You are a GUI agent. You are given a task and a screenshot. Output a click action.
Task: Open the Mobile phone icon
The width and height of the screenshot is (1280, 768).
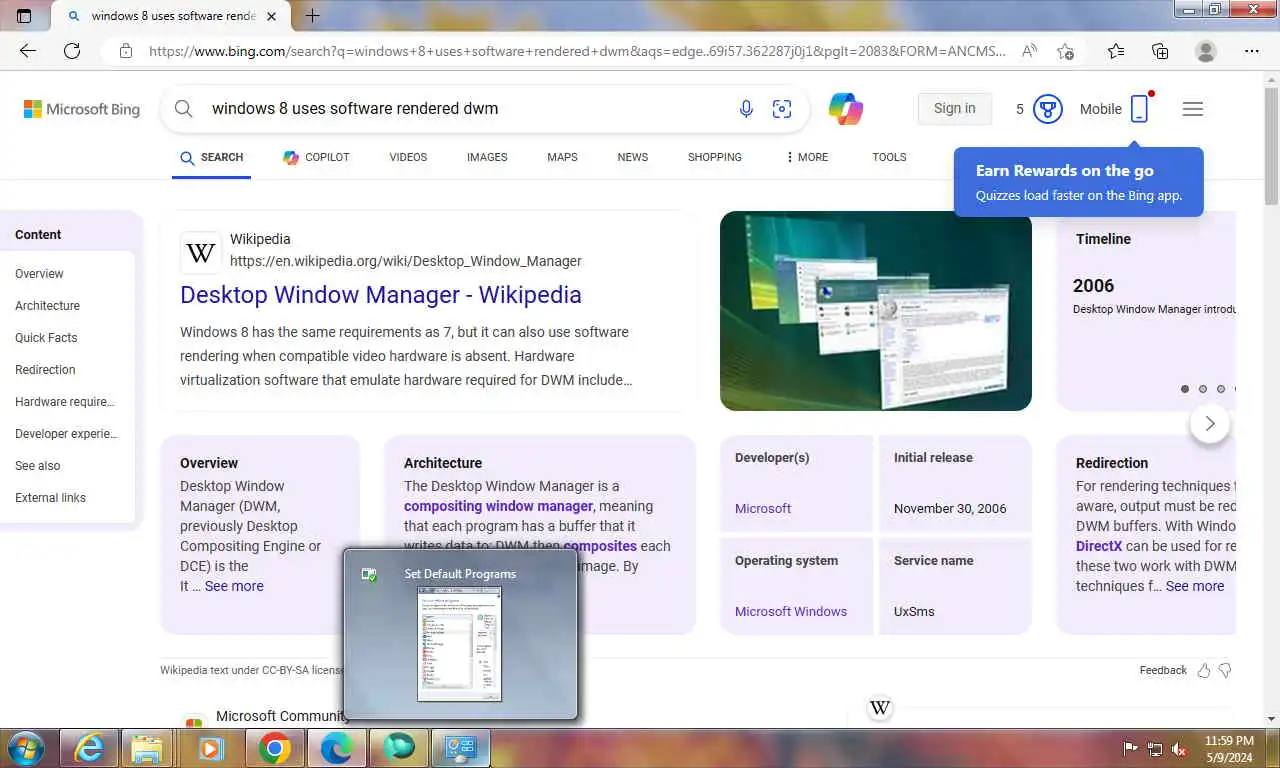(x=1139, y=109)
